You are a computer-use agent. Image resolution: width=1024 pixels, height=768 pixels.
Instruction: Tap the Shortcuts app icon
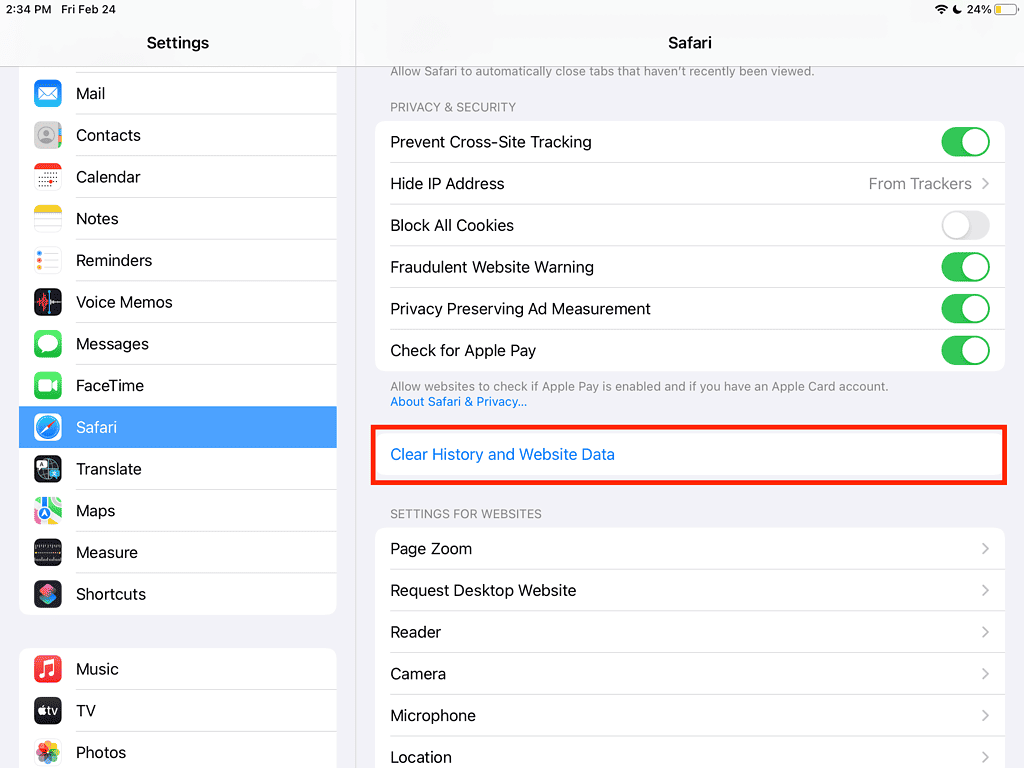tap(48, 594)
